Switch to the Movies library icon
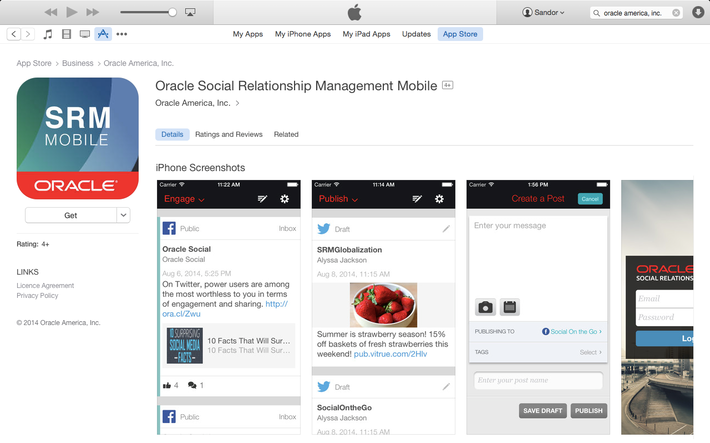This screenshot has width=710, height=443. click(x=66, y=34)
